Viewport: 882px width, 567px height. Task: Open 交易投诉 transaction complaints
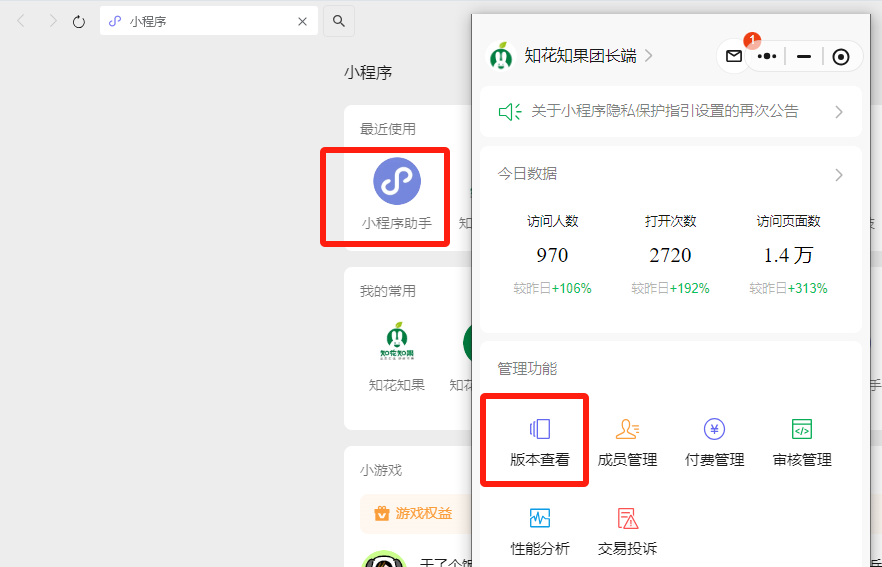(x=627, y=530)
